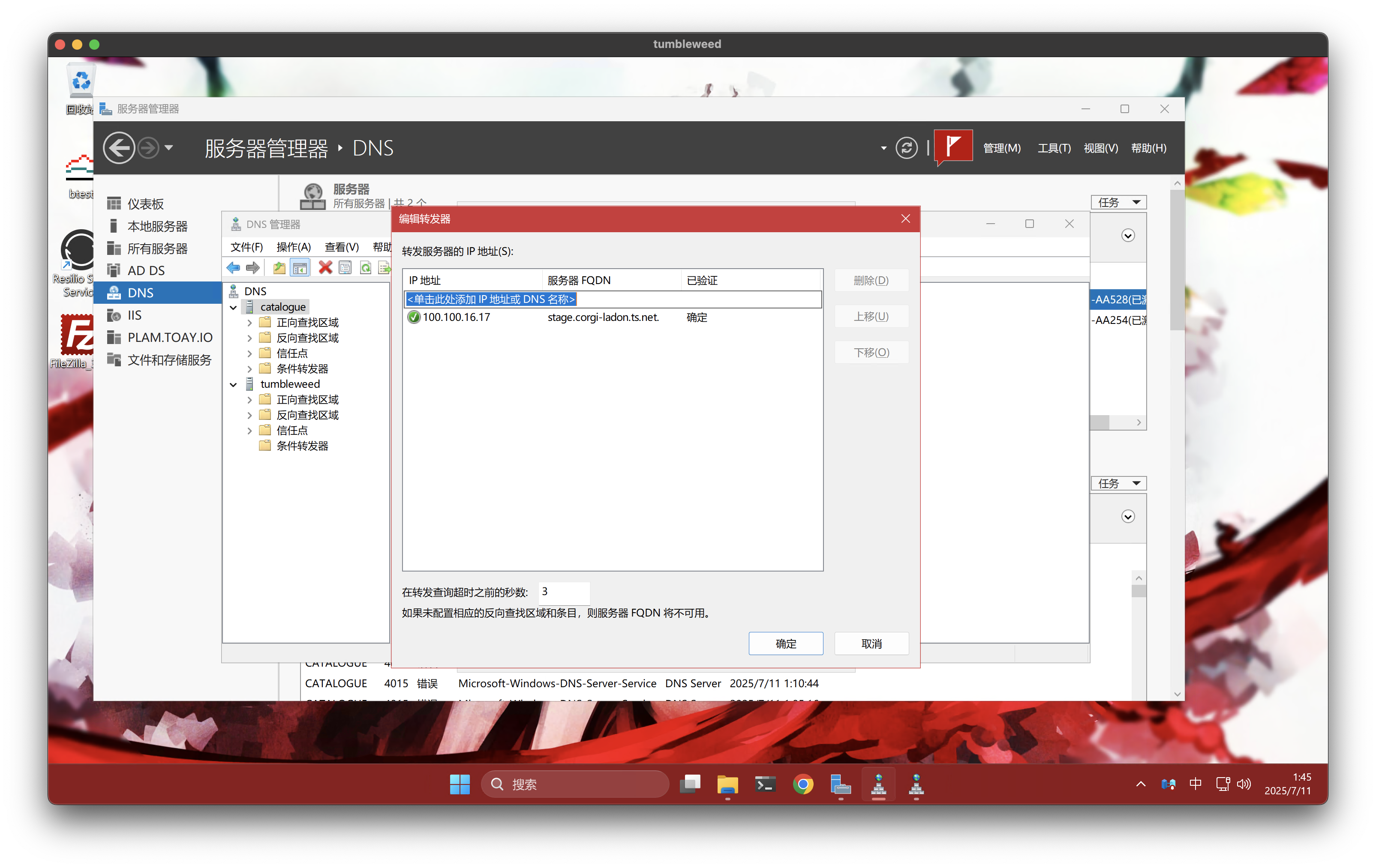The height and width of the screenshot is (868, 1376).
Task: Expand 正向查找区域 under tumbleweed
Action: pos(250,400)
